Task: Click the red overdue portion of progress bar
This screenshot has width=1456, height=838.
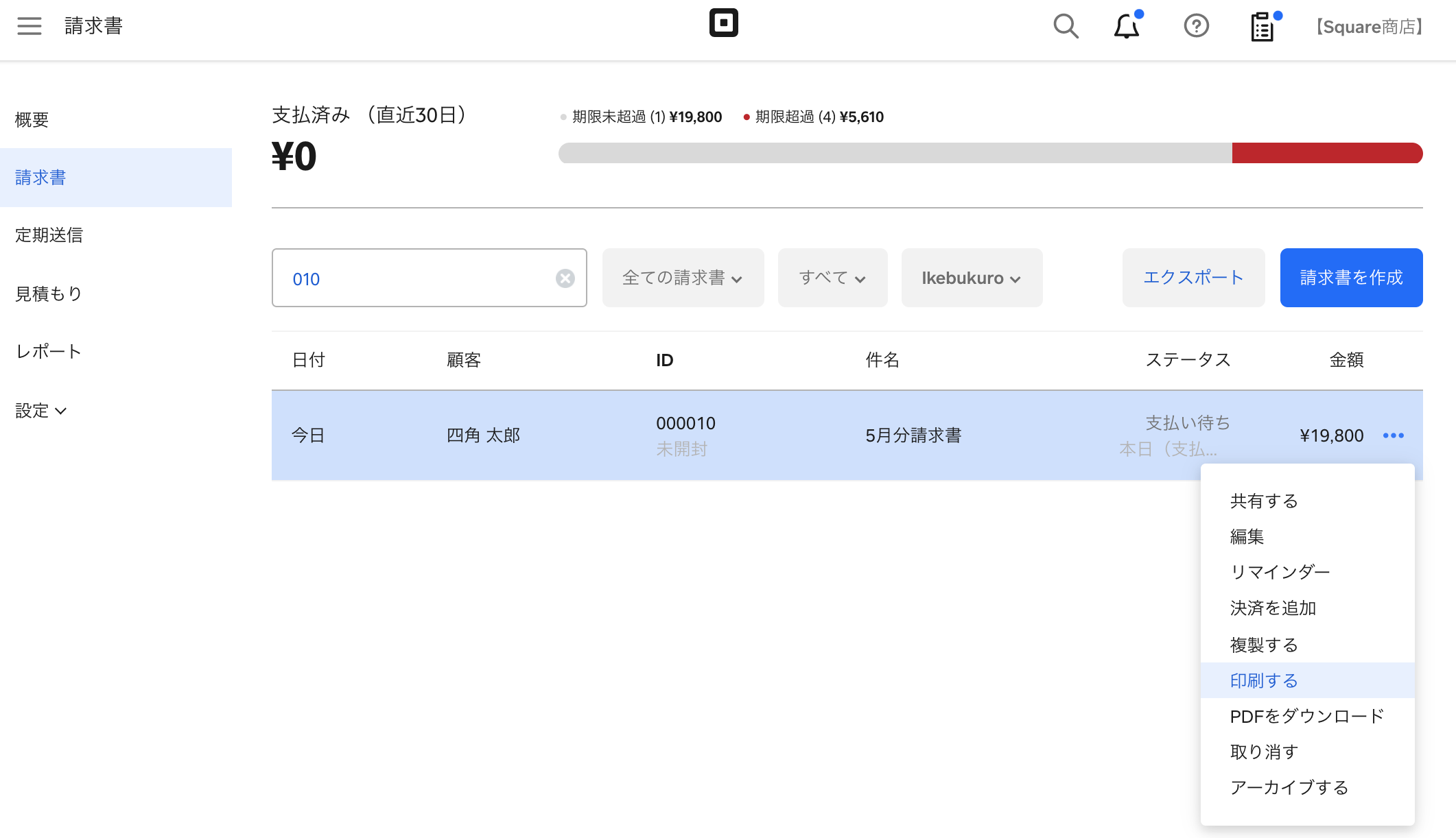Action: (1326, 153)
